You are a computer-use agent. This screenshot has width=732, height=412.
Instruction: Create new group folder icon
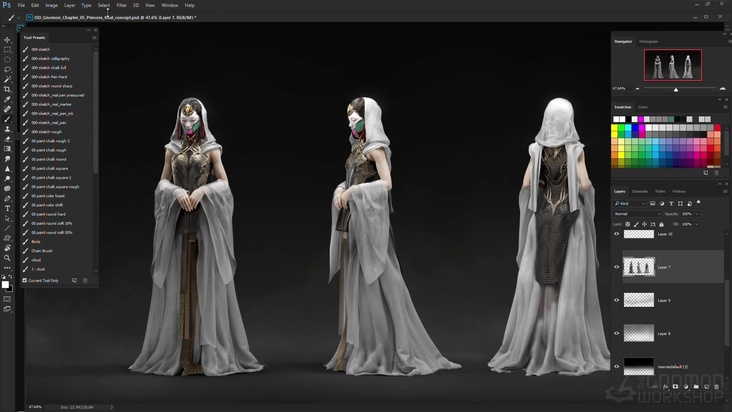(x=696, y=387)
